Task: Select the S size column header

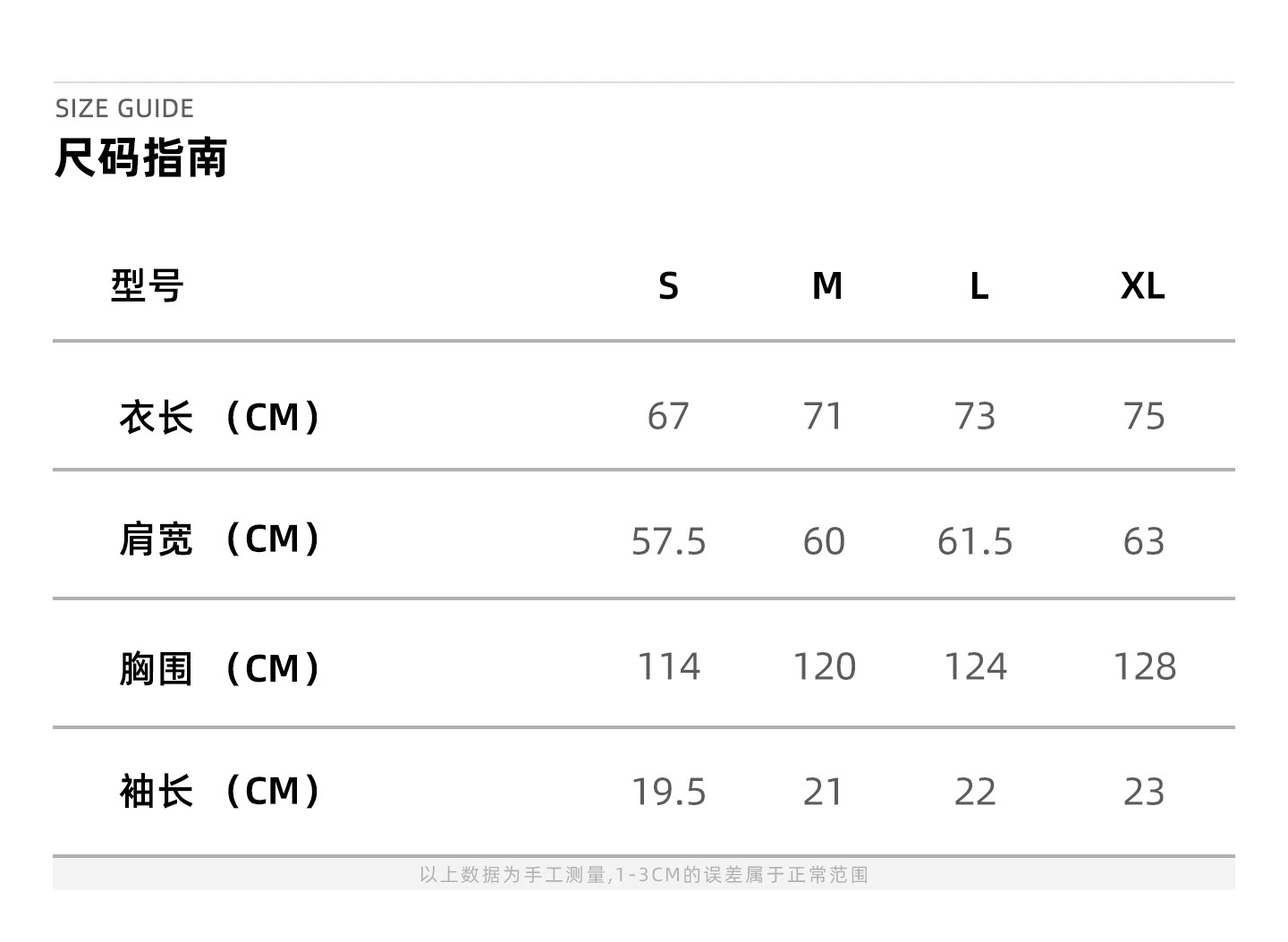Action: tap(668, 286)
